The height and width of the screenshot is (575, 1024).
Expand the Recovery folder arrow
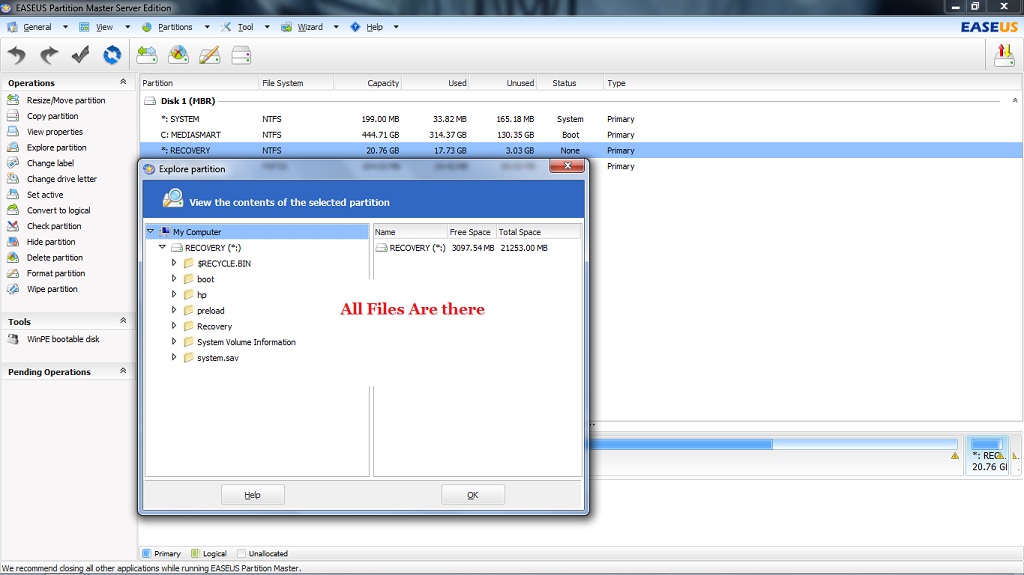174,325
